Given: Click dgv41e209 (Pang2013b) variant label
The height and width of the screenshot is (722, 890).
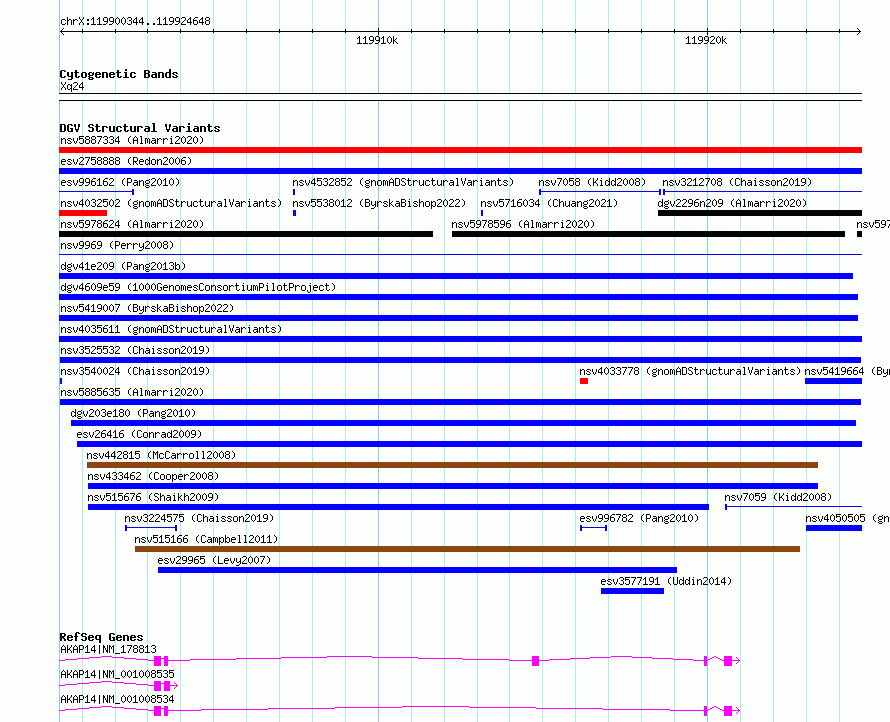Looking at the screenshot, I should (123, 266).
